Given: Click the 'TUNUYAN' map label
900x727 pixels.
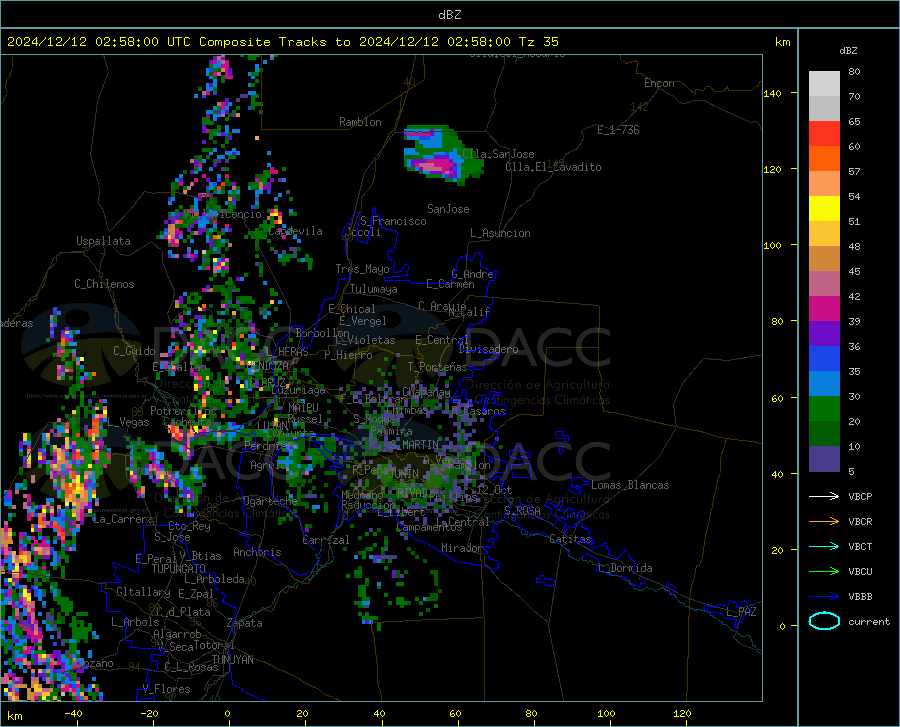Looking at the screenshot, I should pos(232,660).
